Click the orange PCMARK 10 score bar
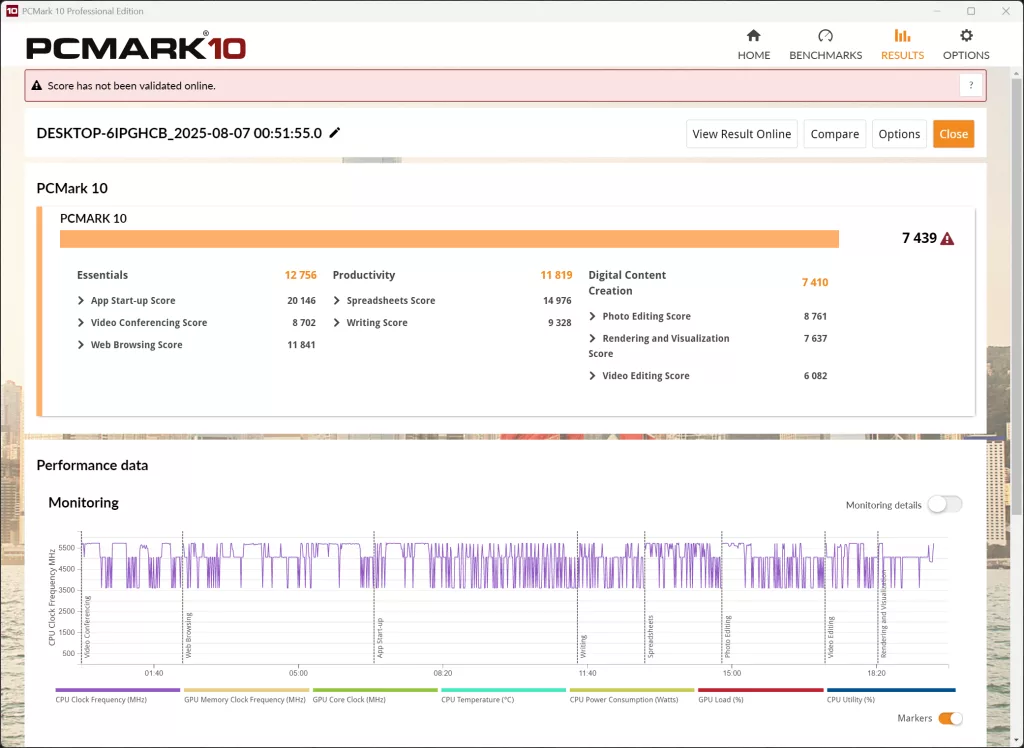 [x=449, y=239]
